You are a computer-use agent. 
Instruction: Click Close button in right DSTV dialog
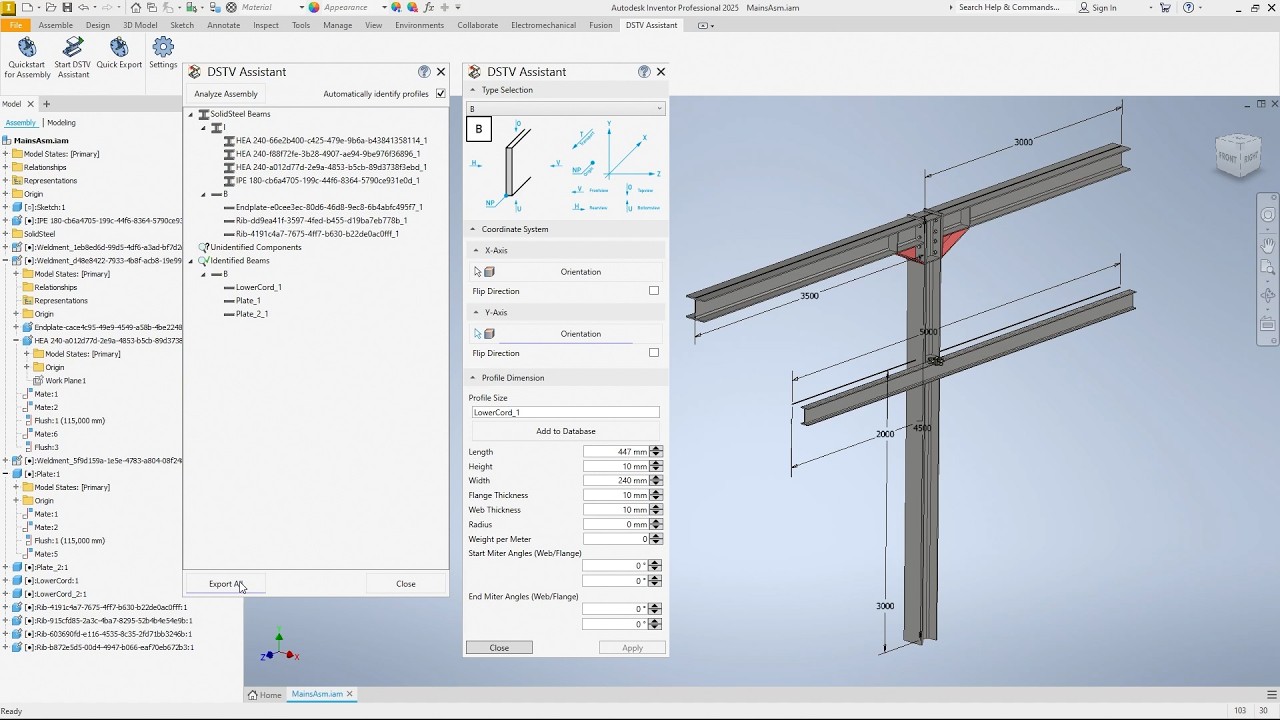coord(499,648)
